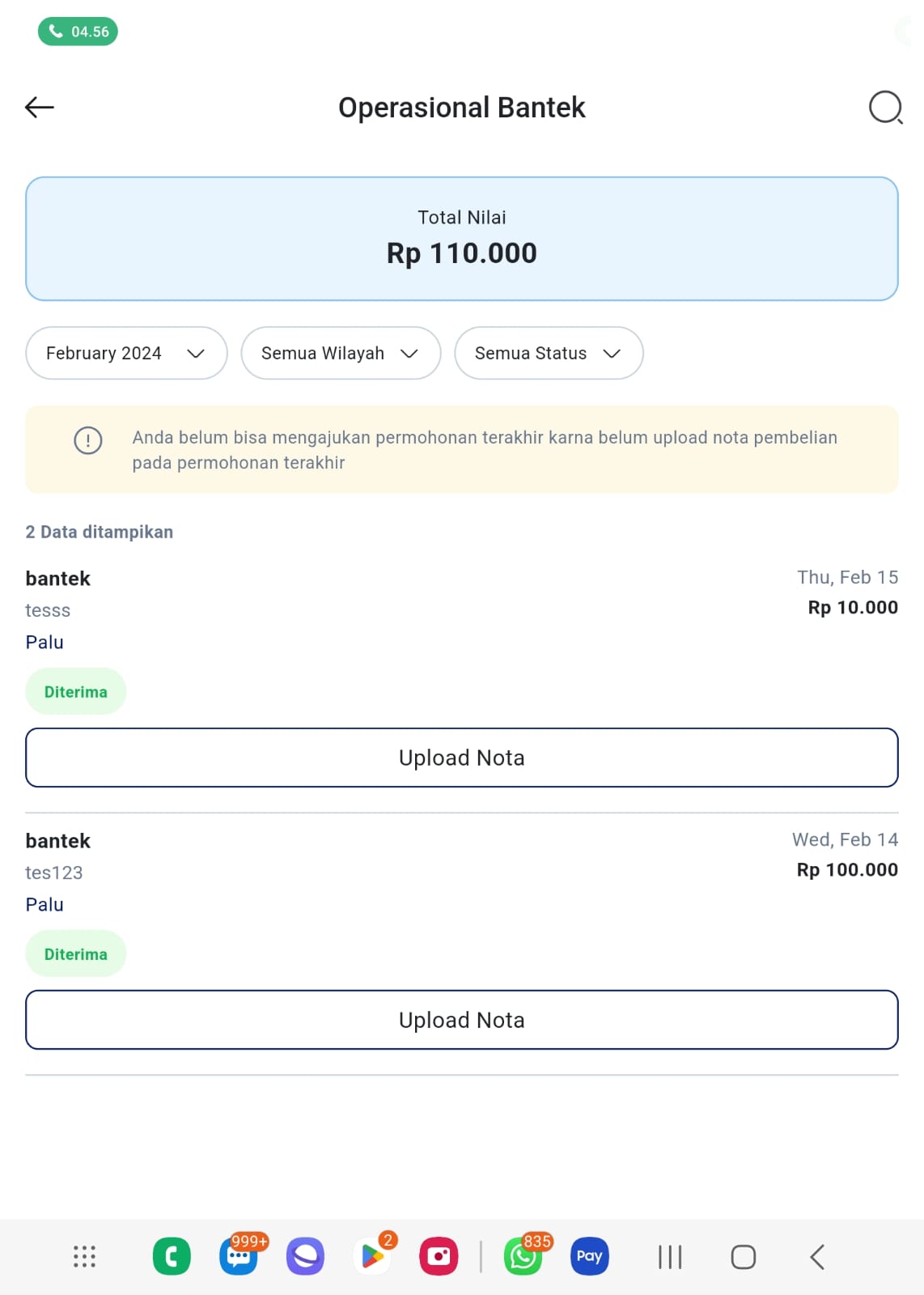This screenshot has width=924, height=1295.
Task: Launch the Google Play Store icon
Action: click(x=373, y=1256)
